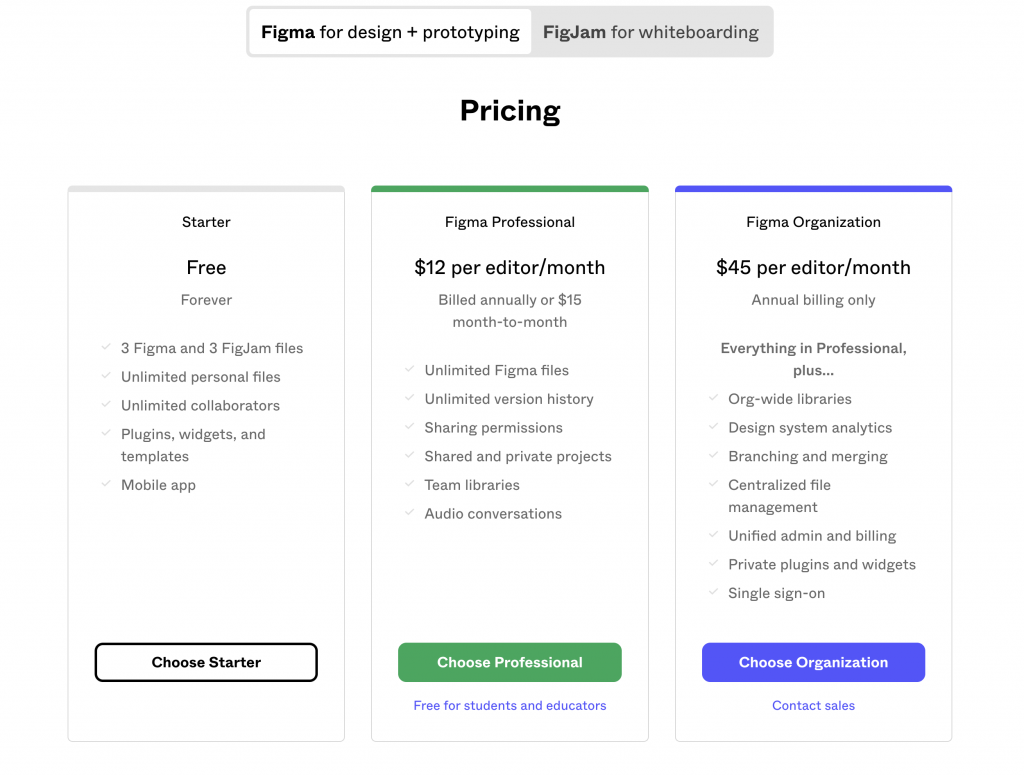1024x775 pixels.
Task: Click the Choose Organization button
Action: [813, 662]
